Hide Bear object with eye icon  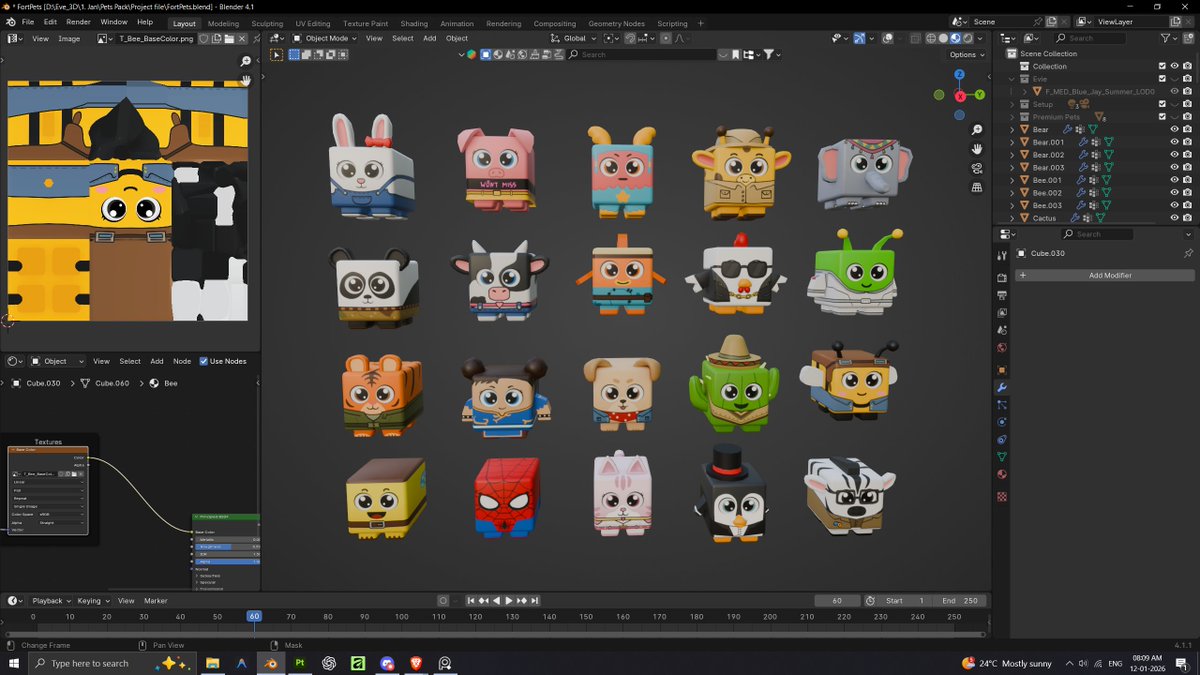click(x=1174, y=129)
